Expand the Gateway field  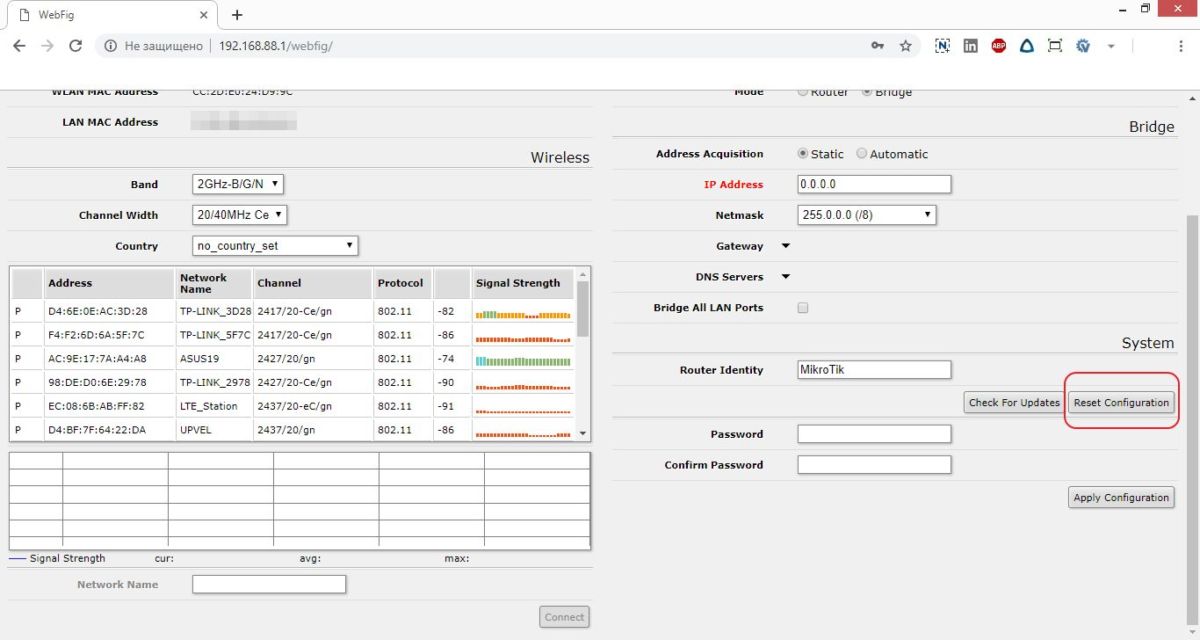(x=785, y=246)
